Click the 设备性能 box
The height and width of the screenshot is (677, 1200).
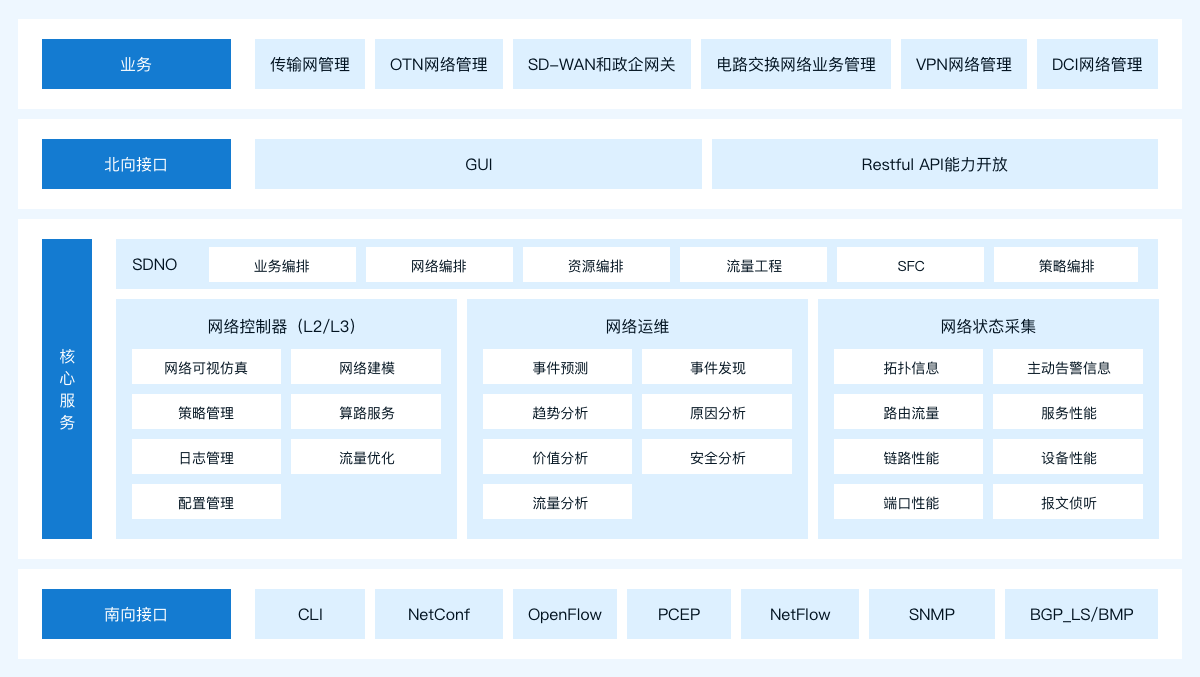(1068, 457)
